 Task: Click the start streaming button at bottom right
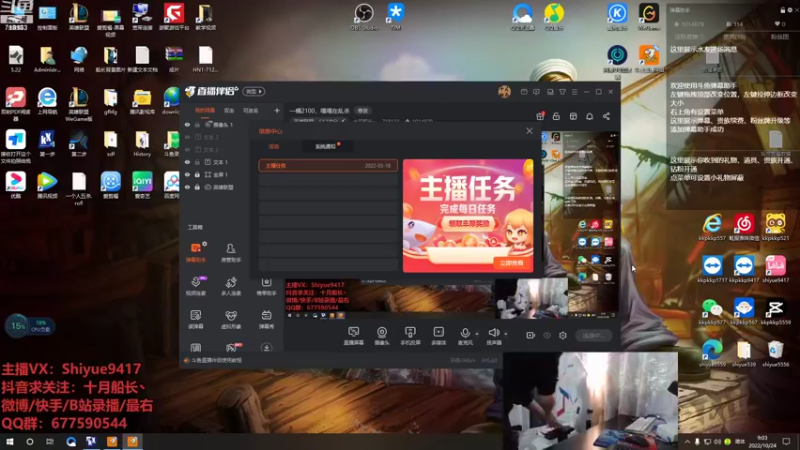[593, 335]
